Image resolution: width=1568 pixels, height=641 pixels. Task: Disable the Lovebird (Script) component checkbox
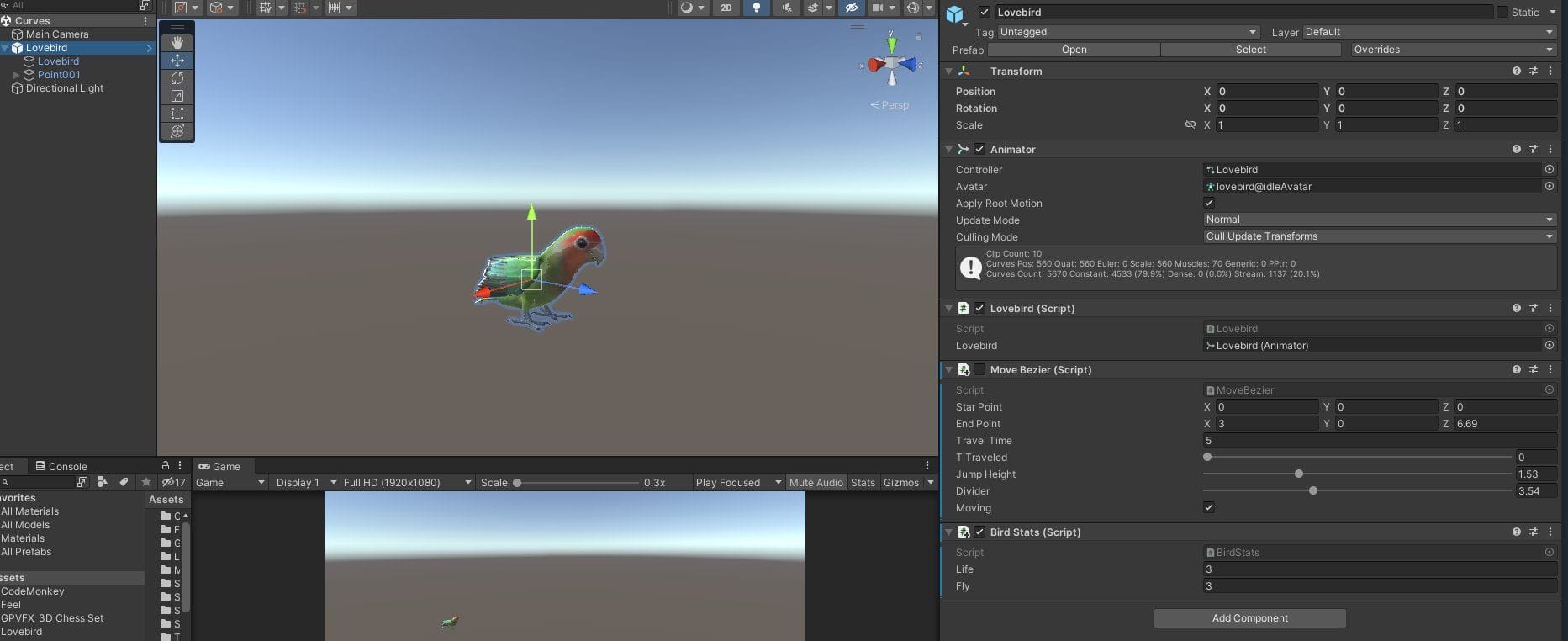(x=979, y=308)
